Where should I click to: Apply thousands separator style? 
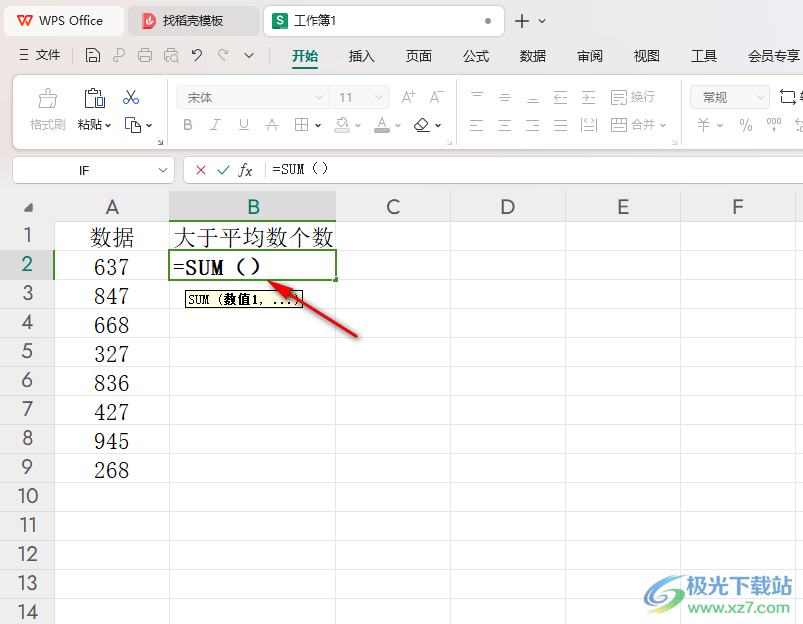774,124
